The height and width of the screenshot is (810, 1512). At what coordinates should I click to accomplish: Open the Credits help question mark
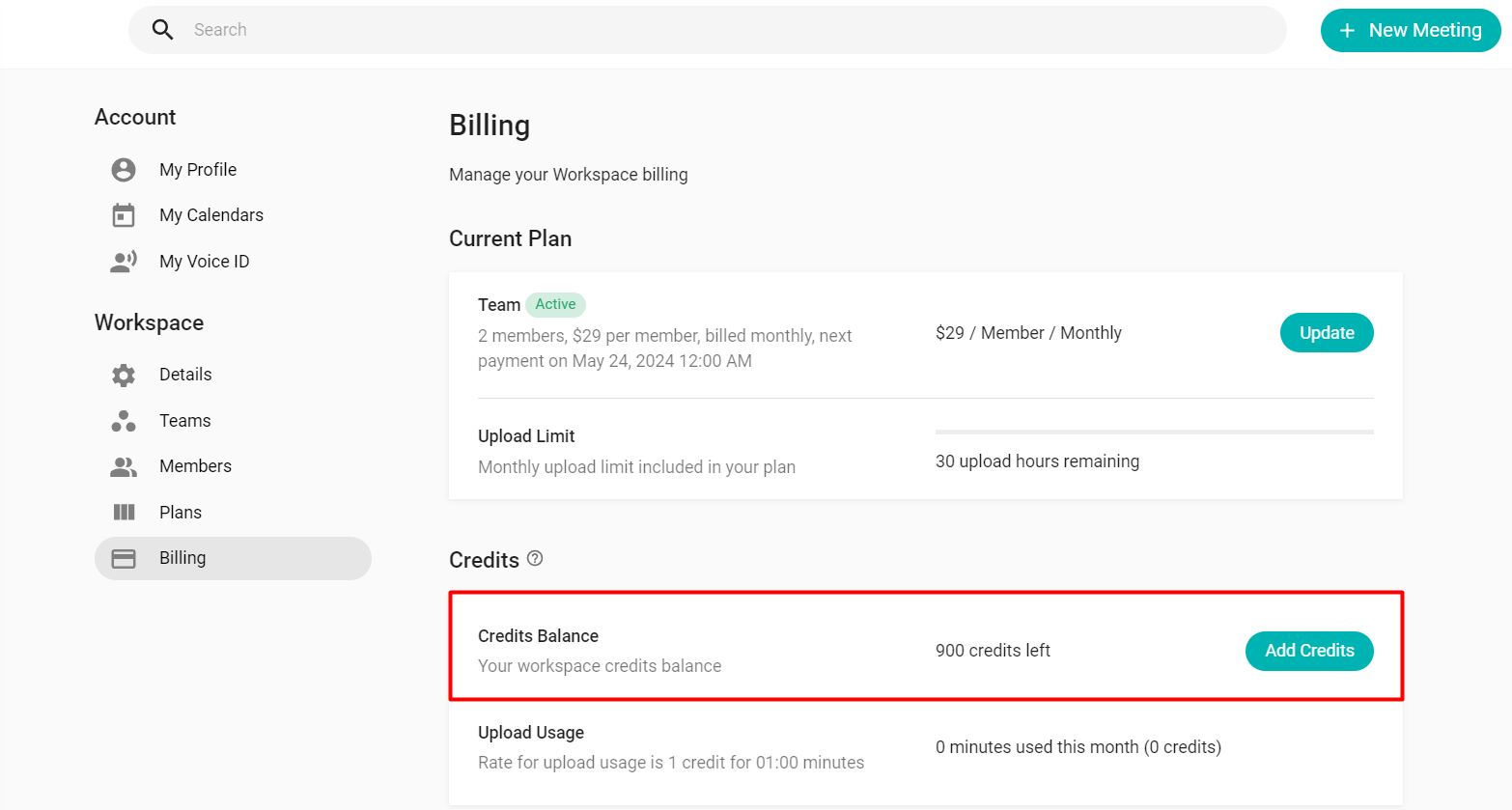[x=535, y=558]
